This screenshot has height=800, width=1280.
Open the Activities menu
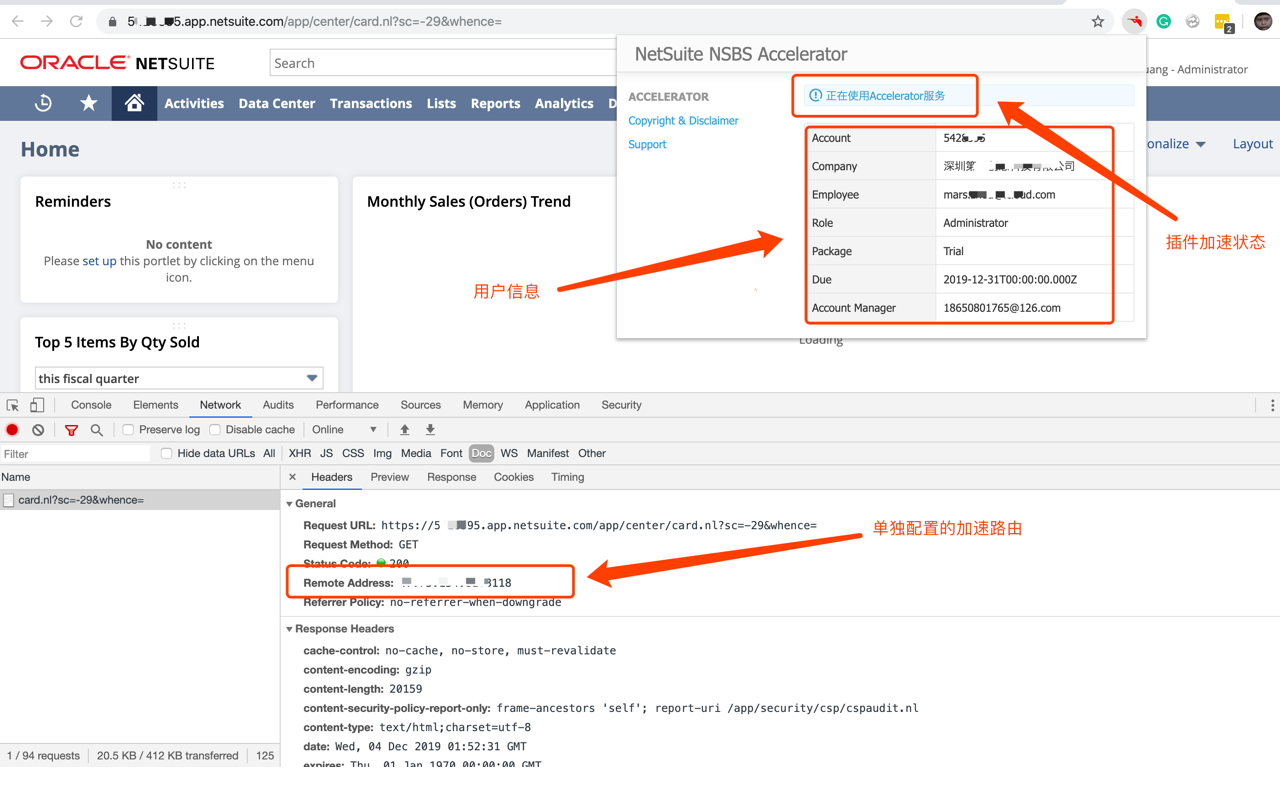pyautogui.click(x=194, y=103)
